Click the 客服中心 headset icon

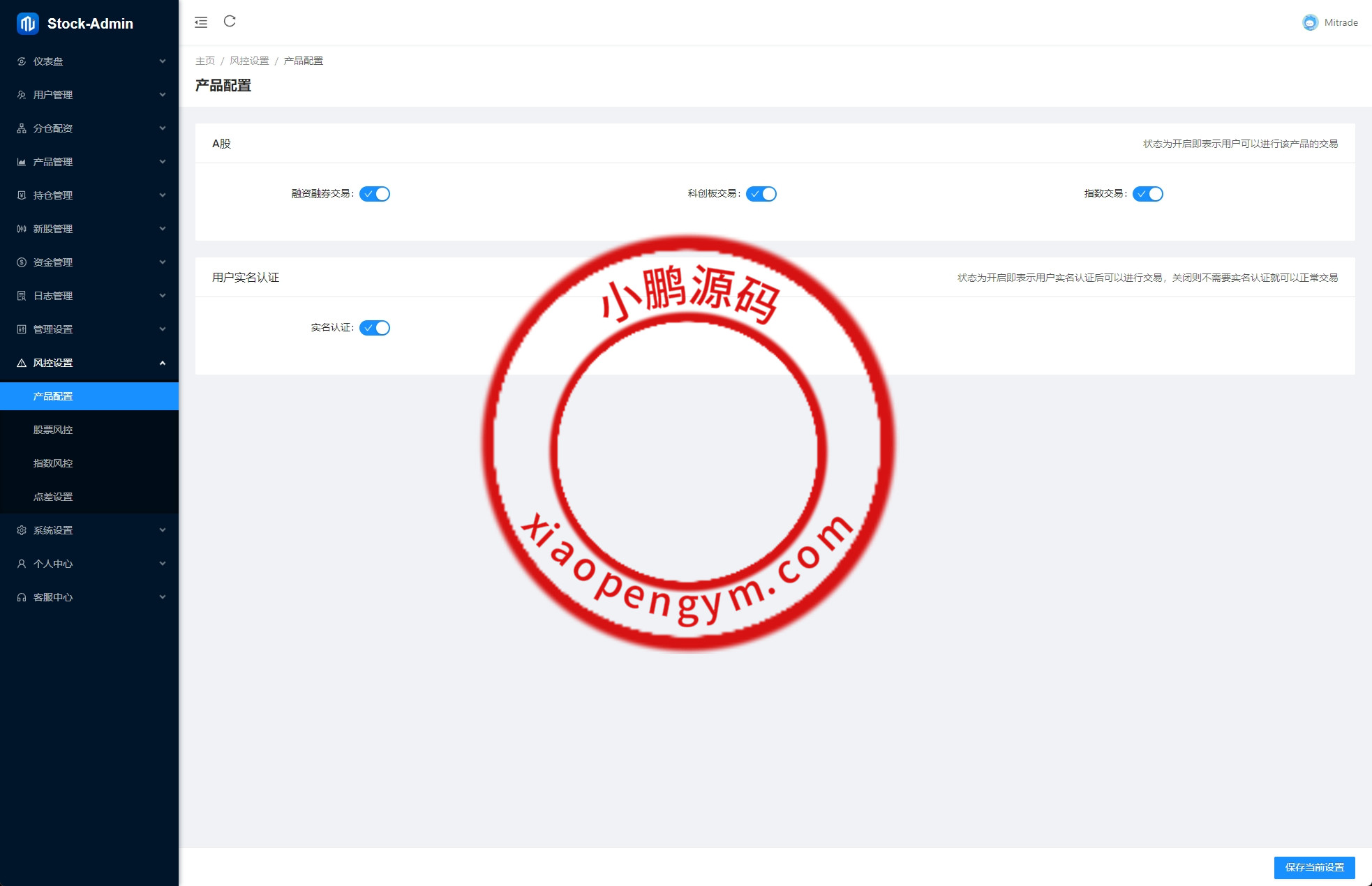click(22, 597)
